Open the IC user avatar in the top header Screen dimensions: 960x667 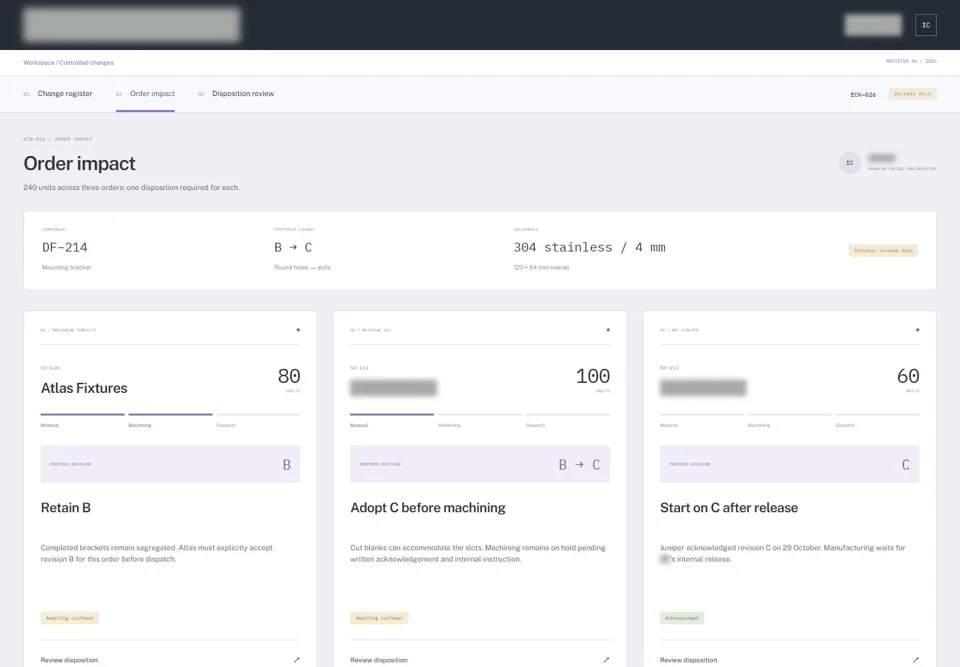coord(925,25)
